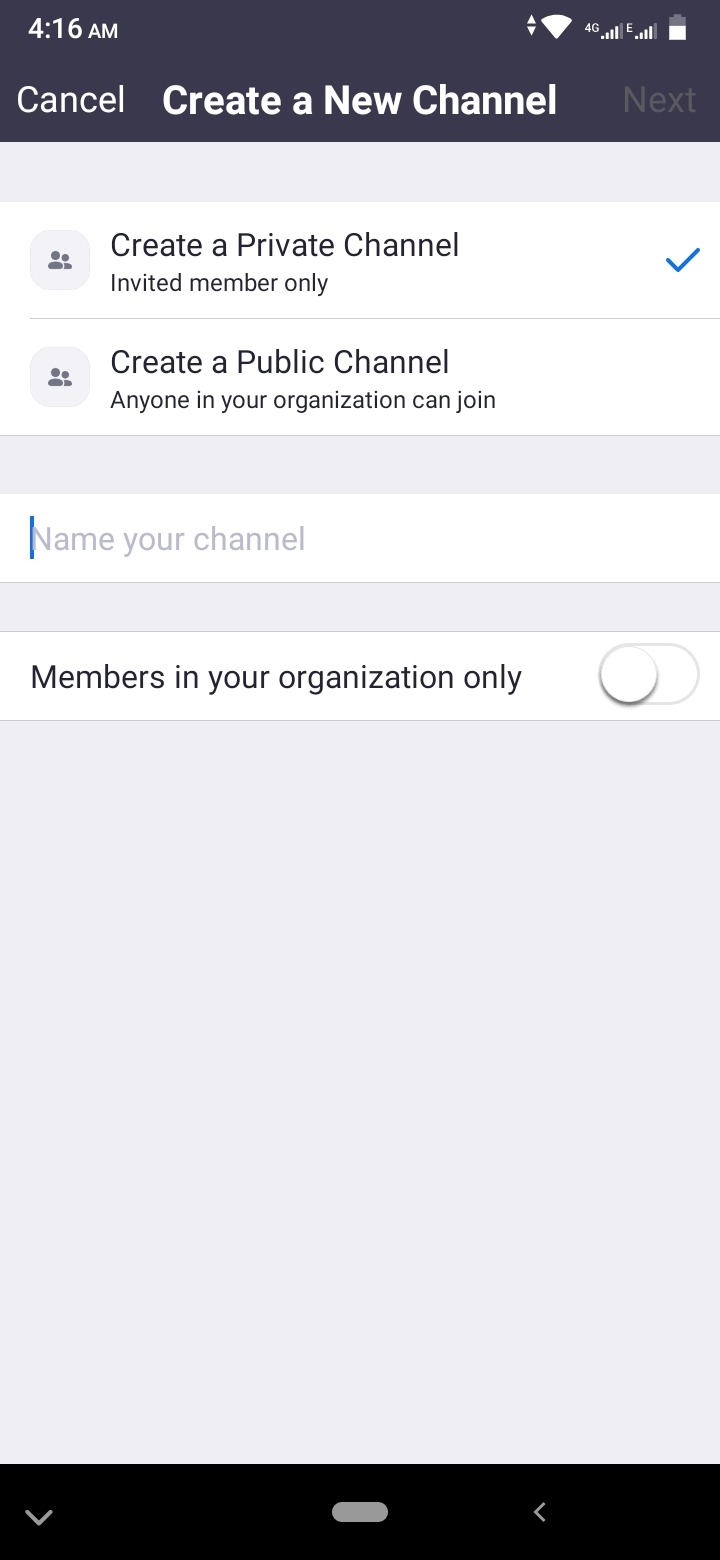Tap the Public Channel group icon
The height and width of the screenshot is (1560, 720).
click(60, 378)
